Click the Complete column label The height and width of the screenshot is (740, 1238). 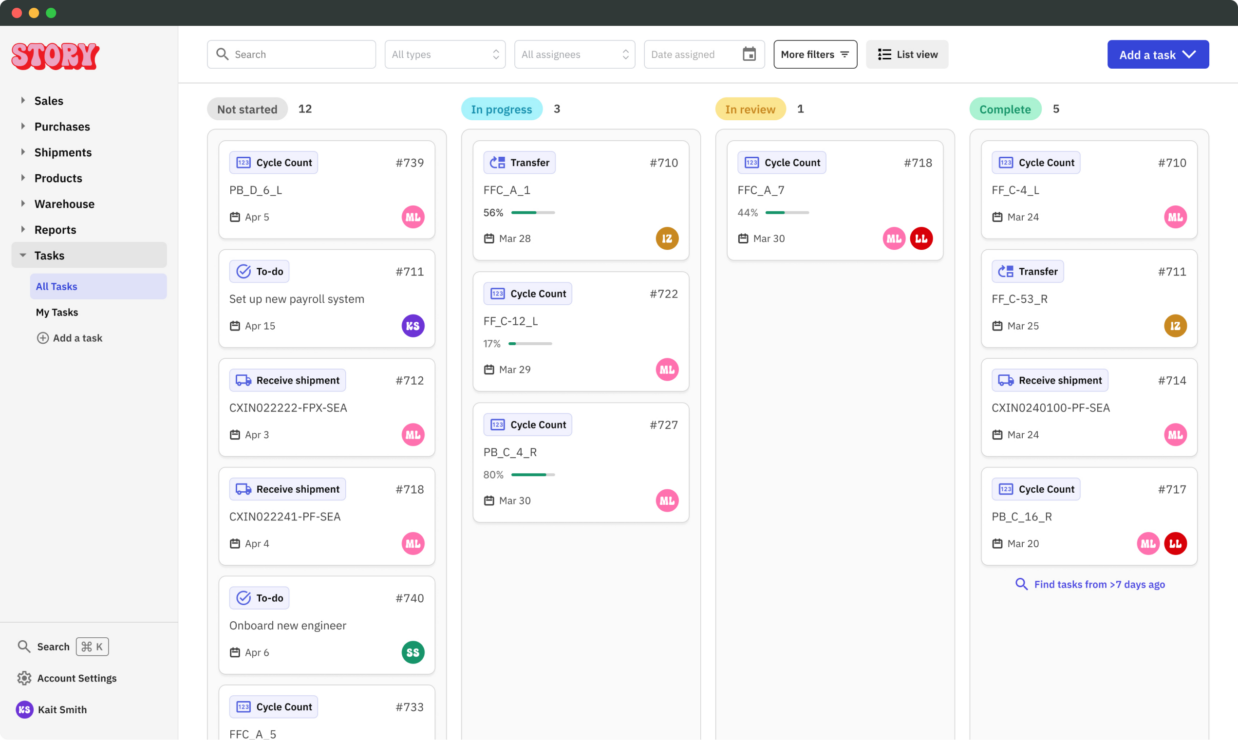click(x=1005, y=109)
